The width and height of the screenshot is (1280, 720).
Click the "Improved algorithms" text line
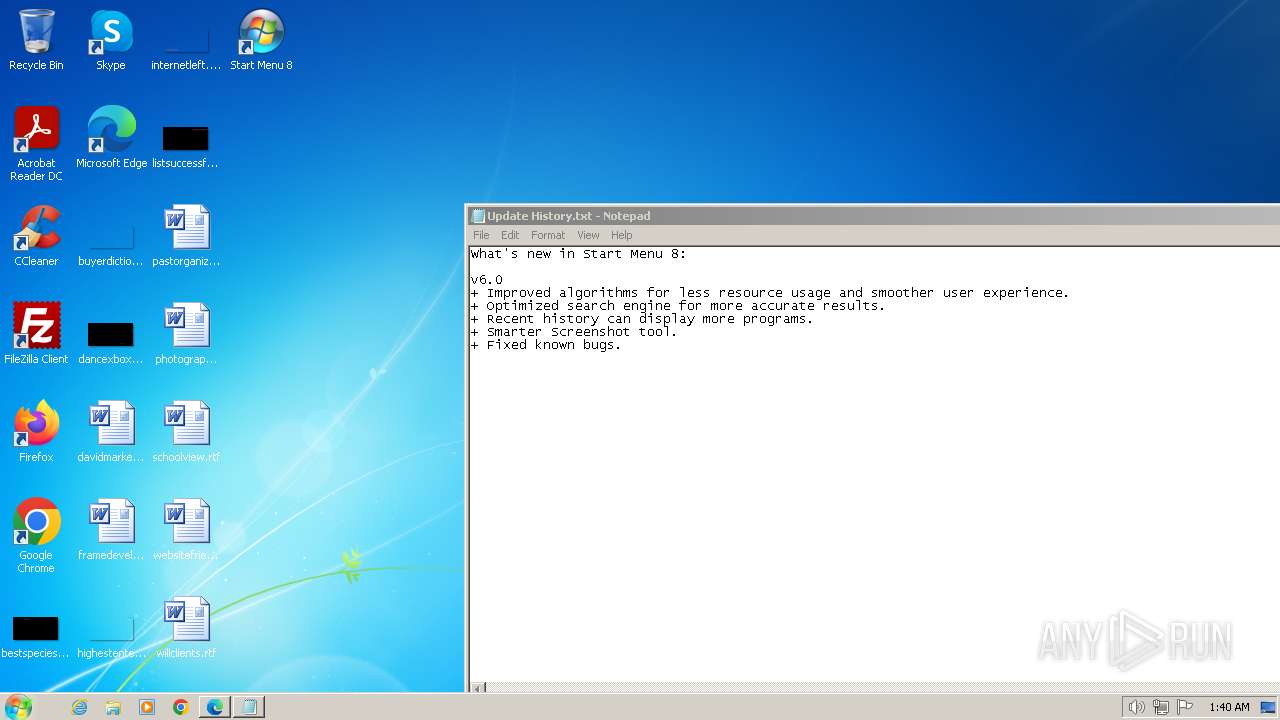(770, 293)
